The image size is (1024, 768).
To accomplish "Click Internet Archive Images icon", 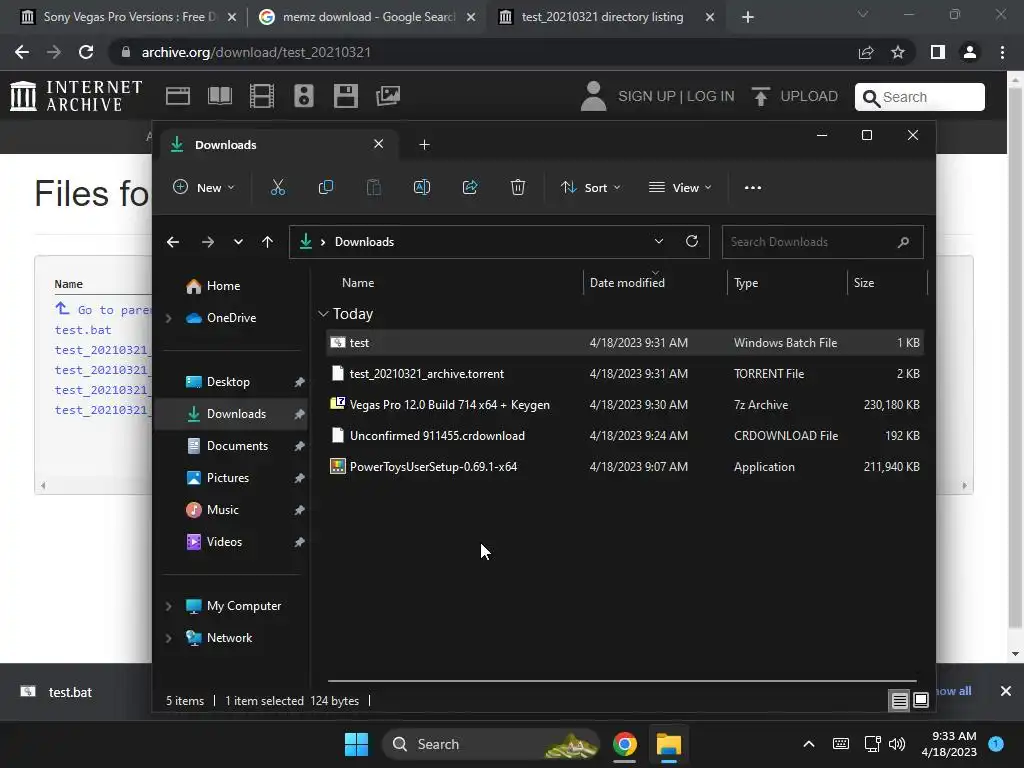I will click(388, 96).
